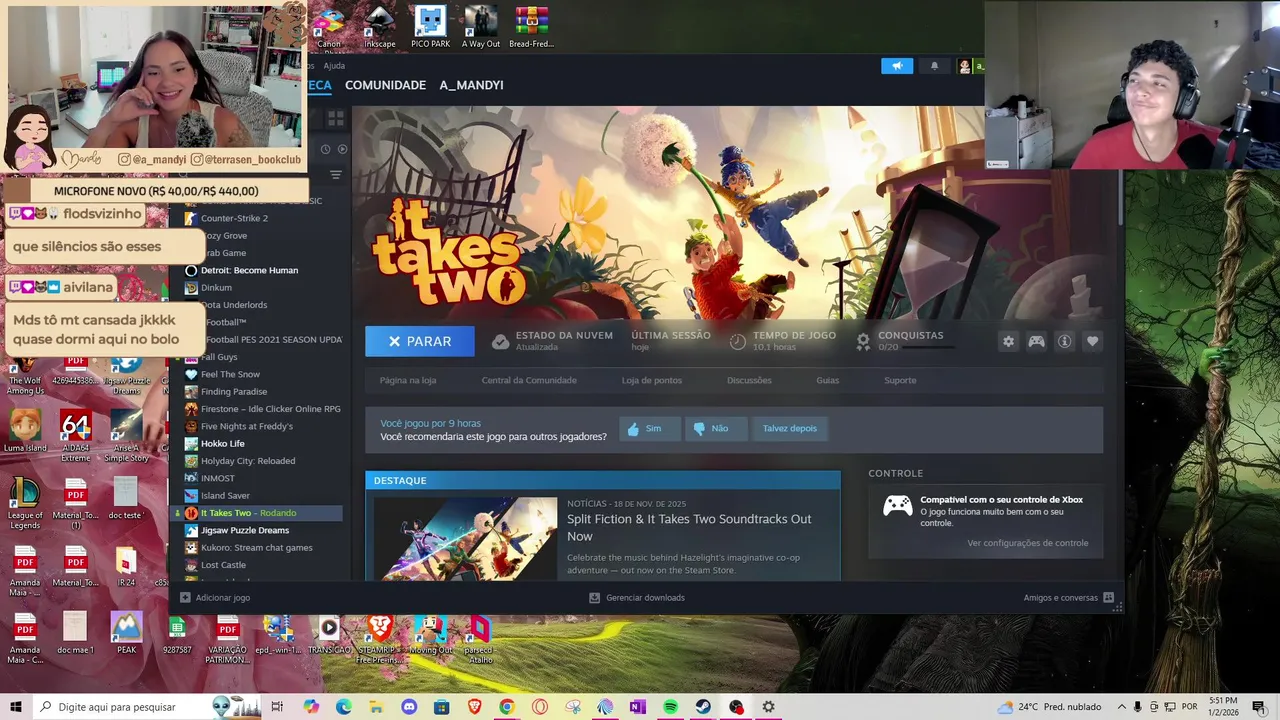Click the Talvez depois button

click(x=789, y=428)
